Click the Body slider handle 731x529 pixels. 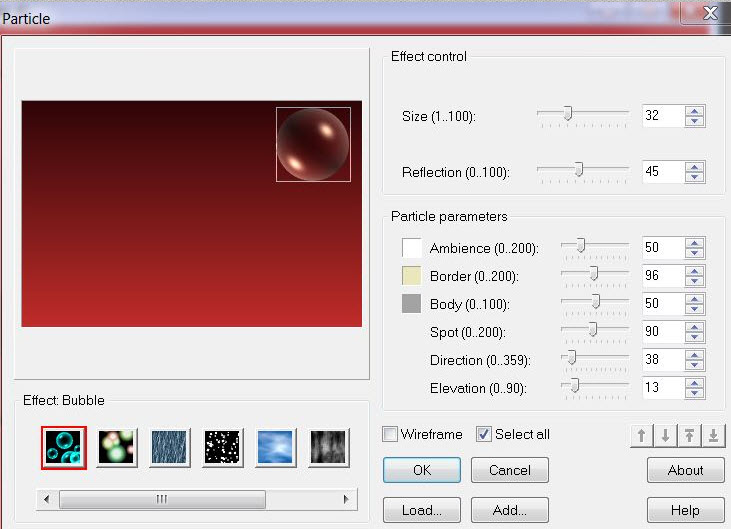596,301
